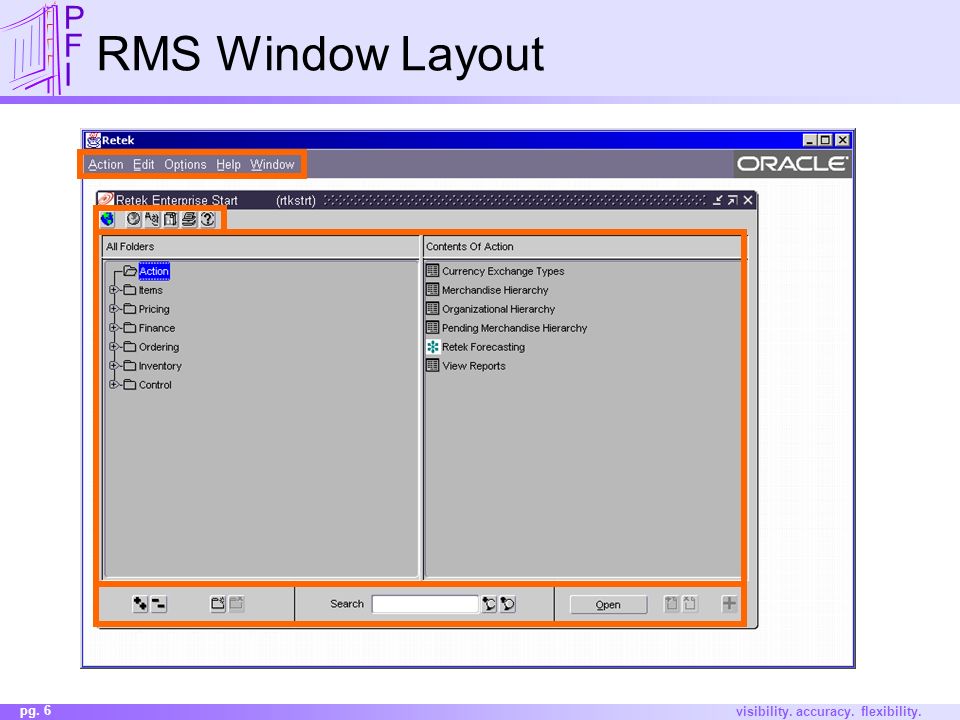This screenshot has width=960, height=720.
Task: Click the help question mark icon
Action: point(208,219)
